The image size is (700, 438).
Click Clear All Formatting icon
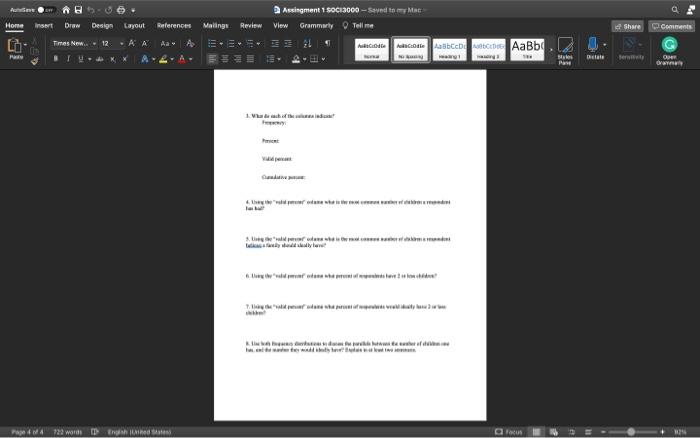tap(190, 43)
